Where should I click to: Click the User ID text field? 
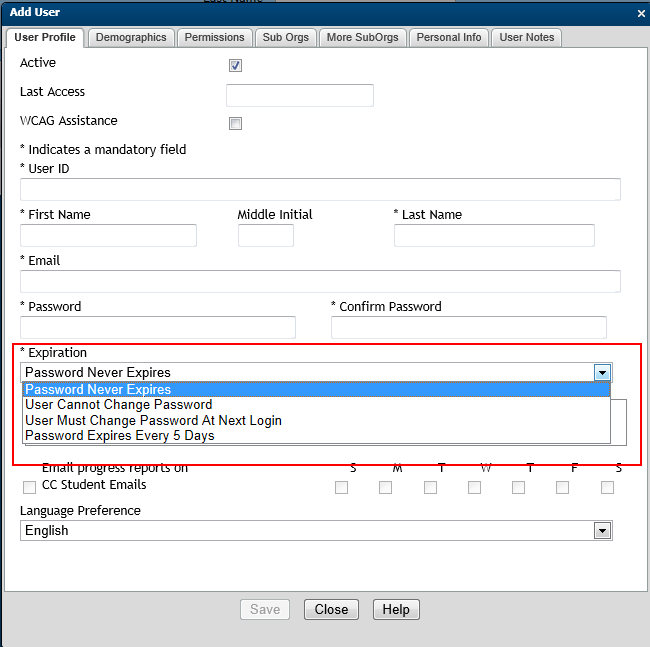(x=320, y=189)
